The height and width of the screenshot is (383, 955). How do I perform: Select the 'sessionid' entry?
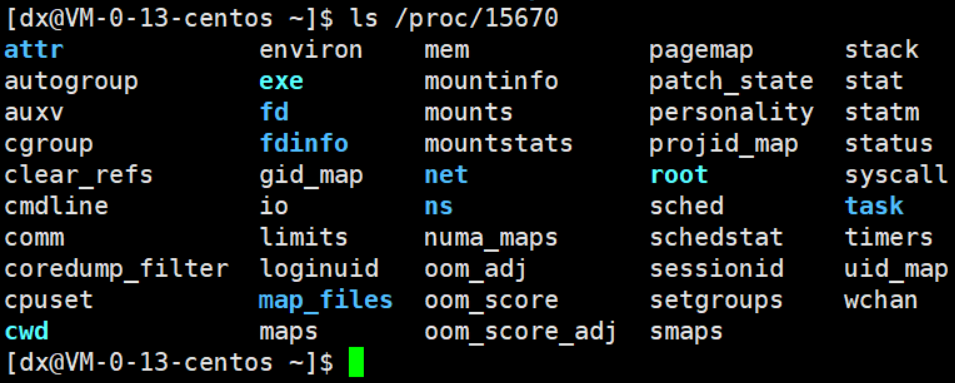click(x=716, y=270)
